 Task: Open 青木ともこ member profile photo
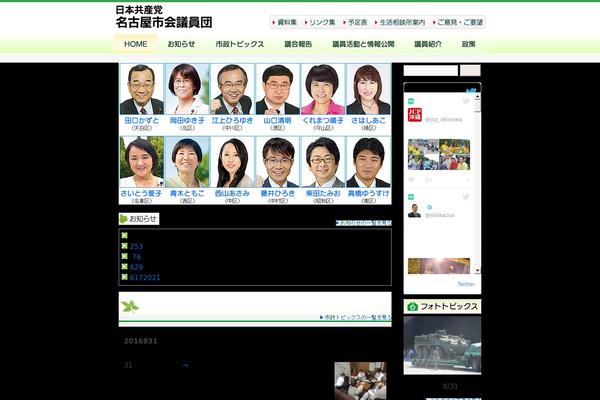pos(187,162)
